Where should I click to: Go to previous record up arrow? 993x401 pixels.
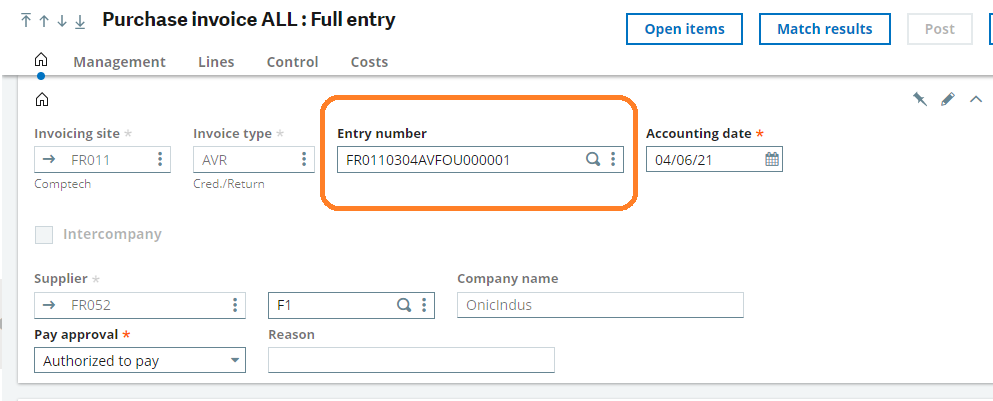click(x=44, y=20)
